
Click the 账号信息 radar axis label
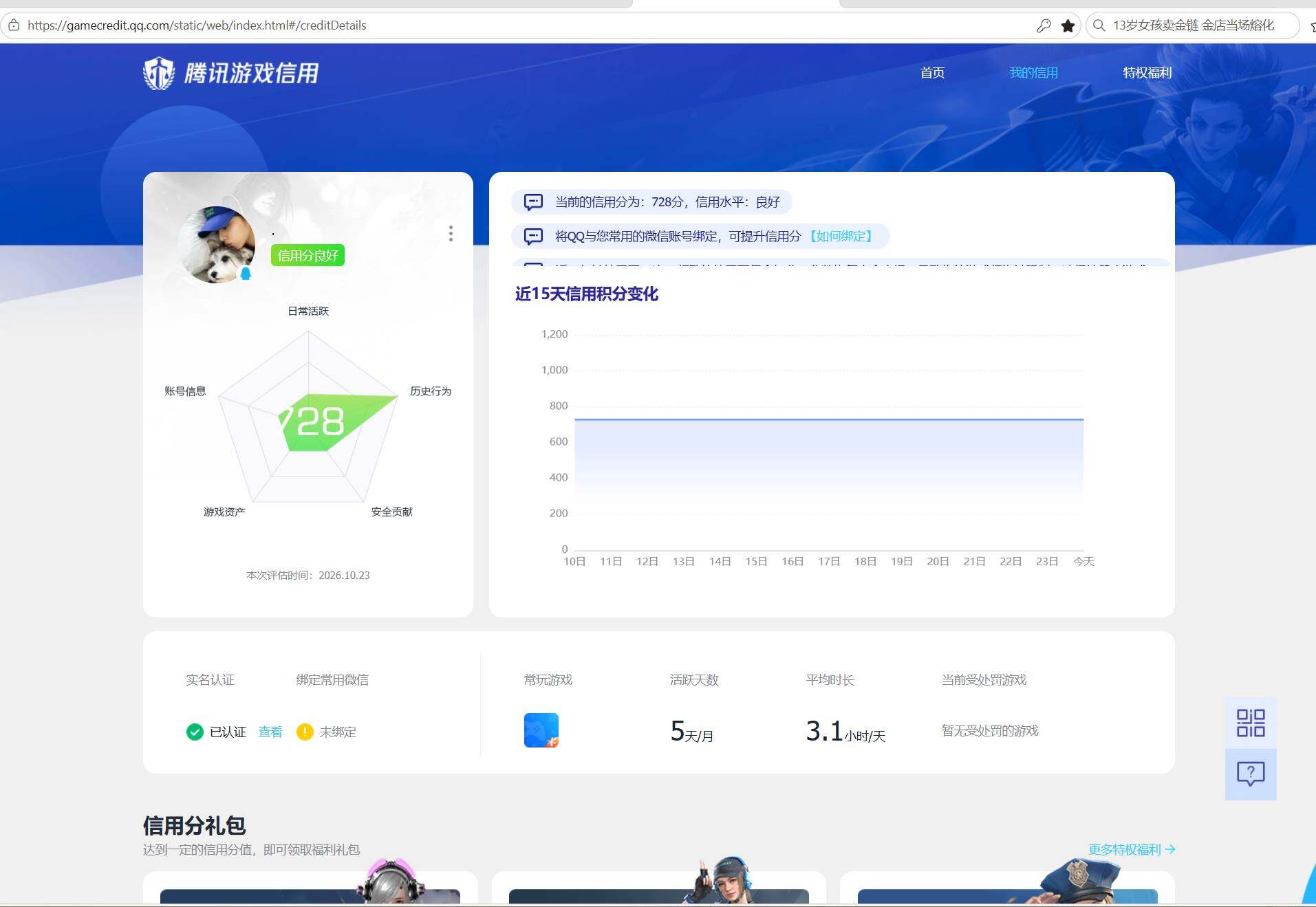click(185, 391)
